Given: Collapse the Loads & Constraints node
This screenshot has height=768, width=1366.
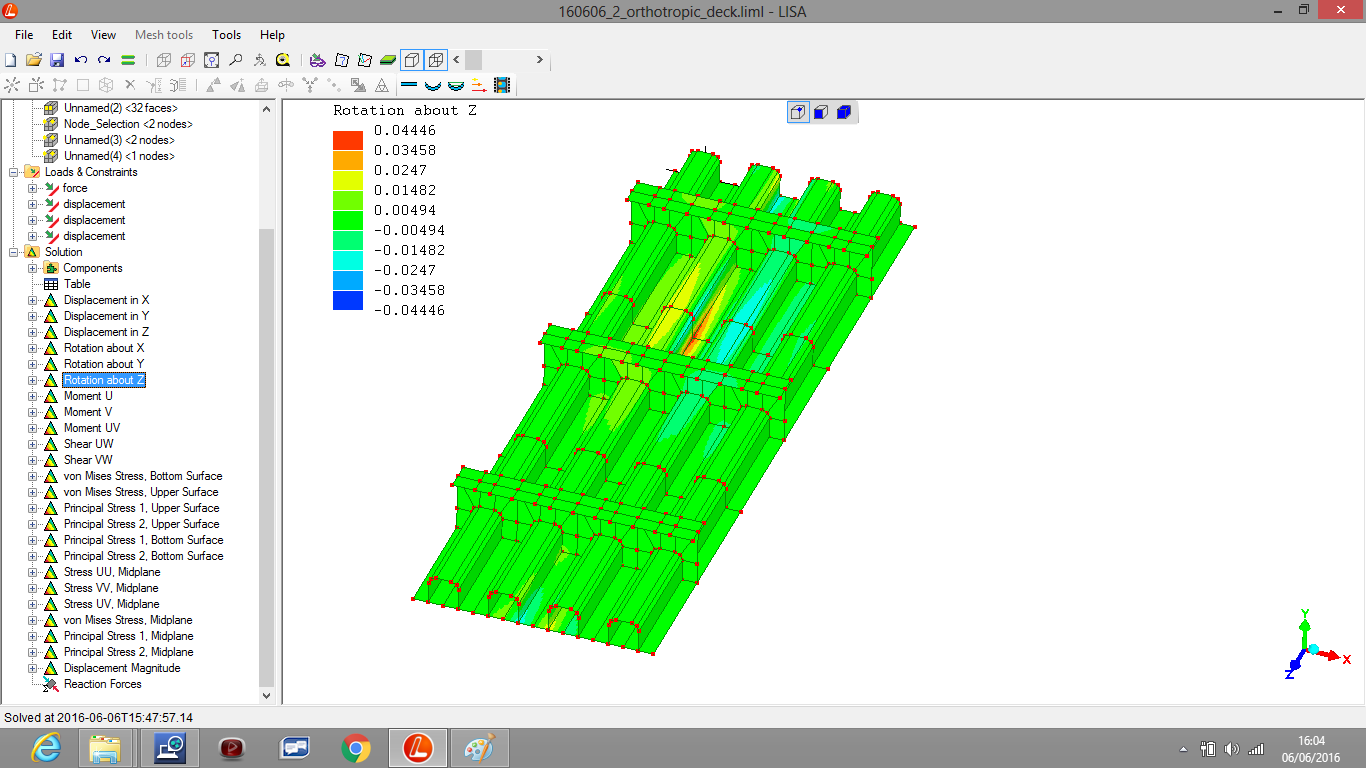Looking at the screenshot, I should click(14, 172).
